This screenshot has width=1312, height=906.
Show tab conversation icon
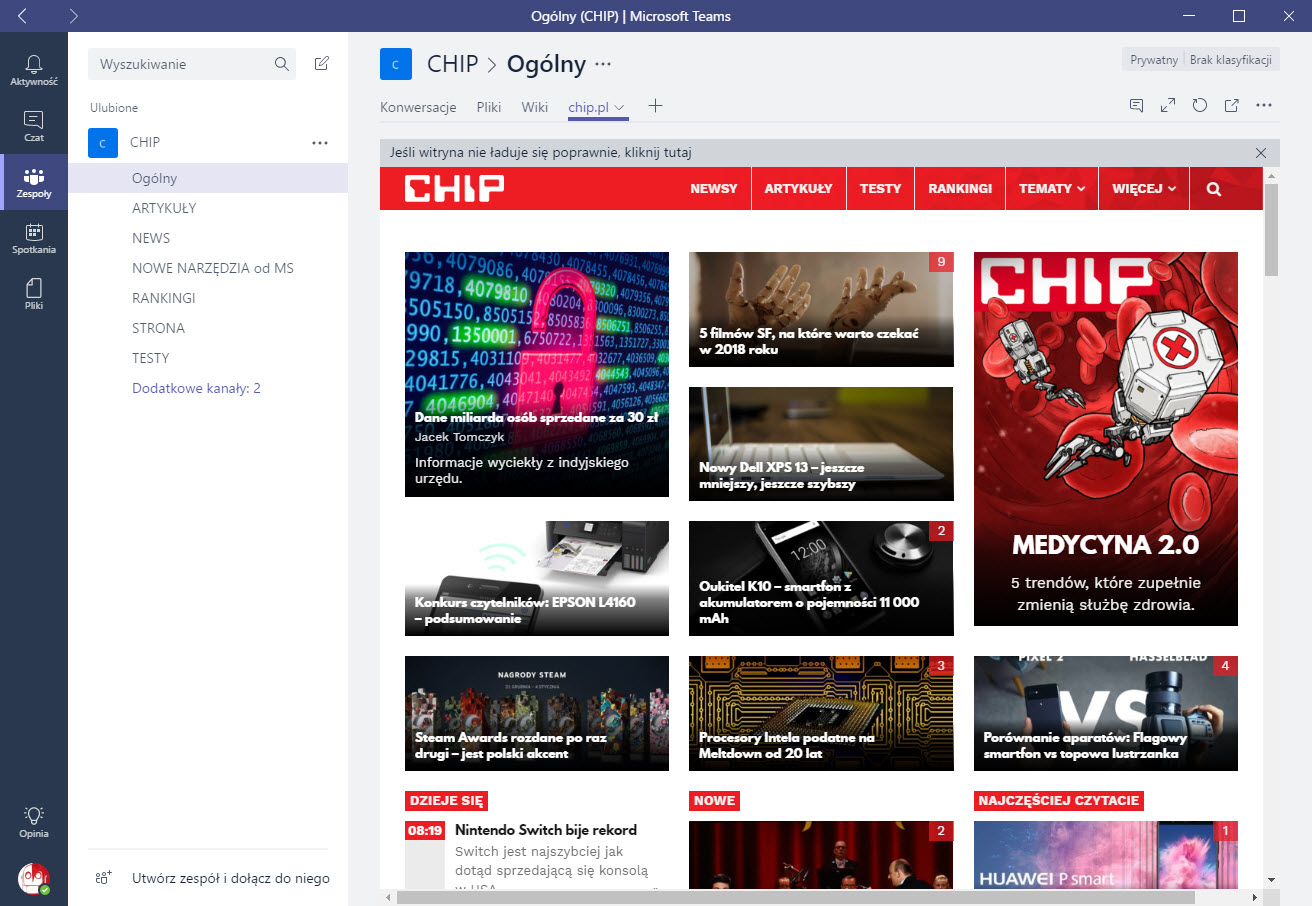tap(1136, 105)
